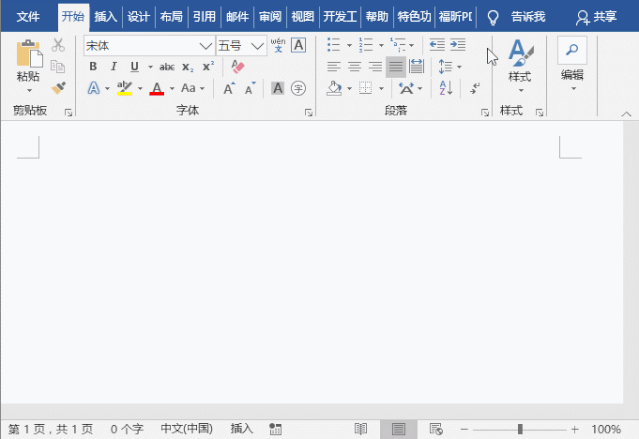Click the 共享 Share button
This screenshot has height=439, width=639.
pos(596,17)
